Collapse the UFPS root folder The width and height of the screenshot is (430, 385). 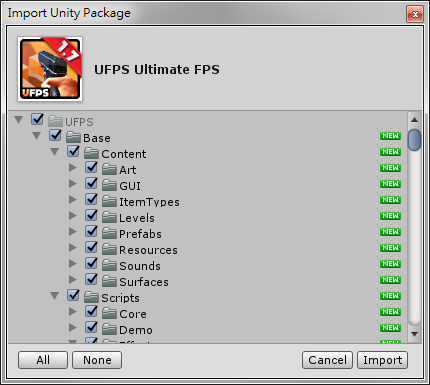[19, 120]
